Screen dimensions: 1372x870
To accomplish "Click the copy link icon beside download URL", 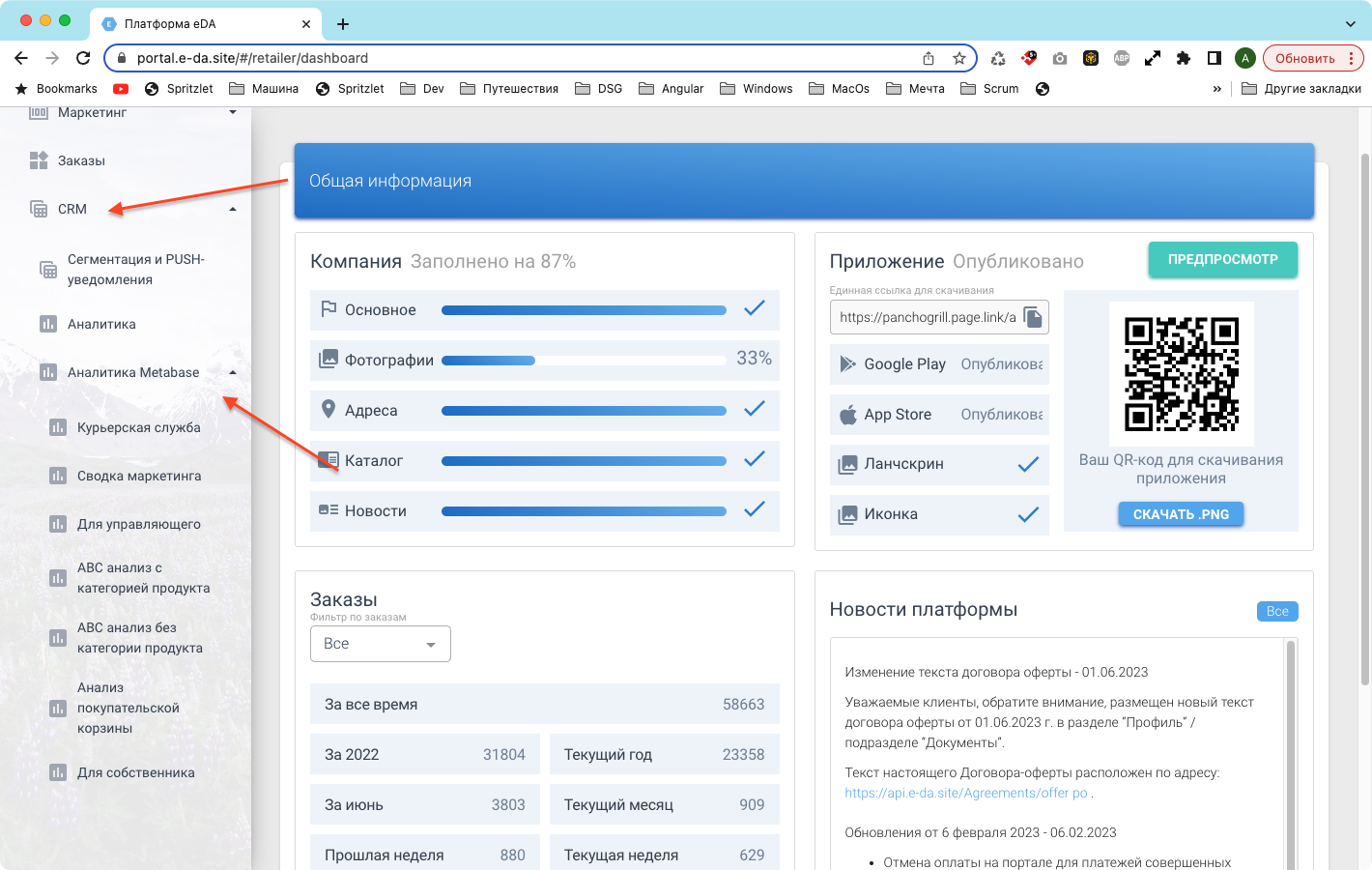I will coord(1032,317).
